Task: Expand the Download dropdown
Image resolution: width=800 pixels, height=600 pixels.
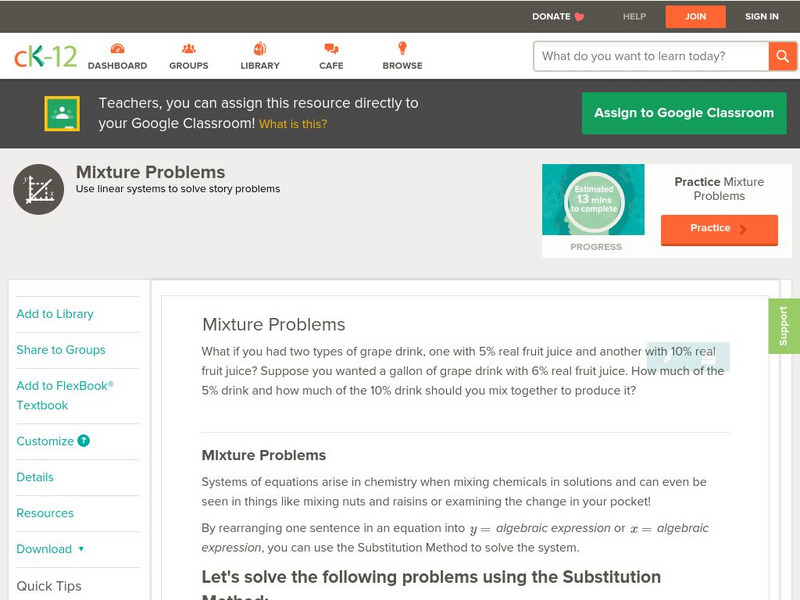Action: [58, 549]
